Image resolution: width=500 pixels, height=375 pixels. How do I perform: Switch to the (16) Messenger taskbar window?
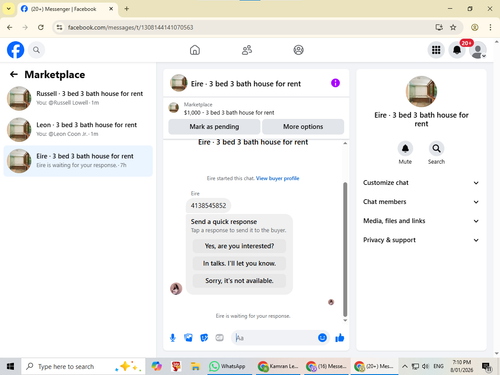point(326,366)
